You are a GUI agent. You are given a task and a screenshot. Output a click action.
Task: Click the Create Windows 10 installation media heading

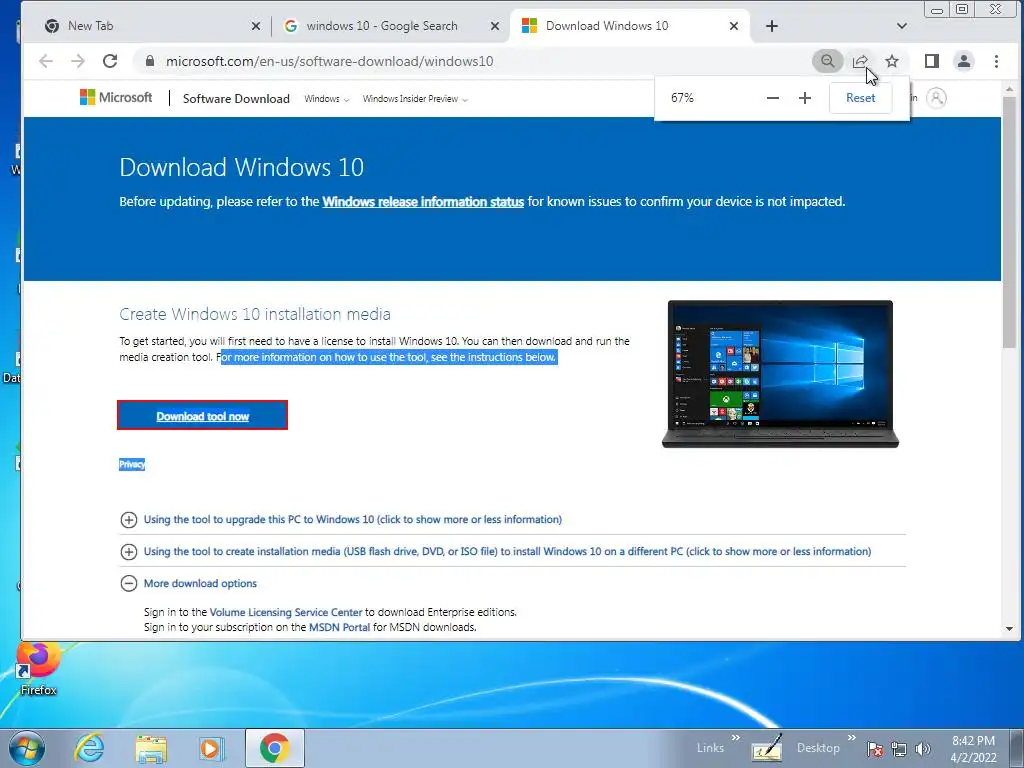pos(255,314)
